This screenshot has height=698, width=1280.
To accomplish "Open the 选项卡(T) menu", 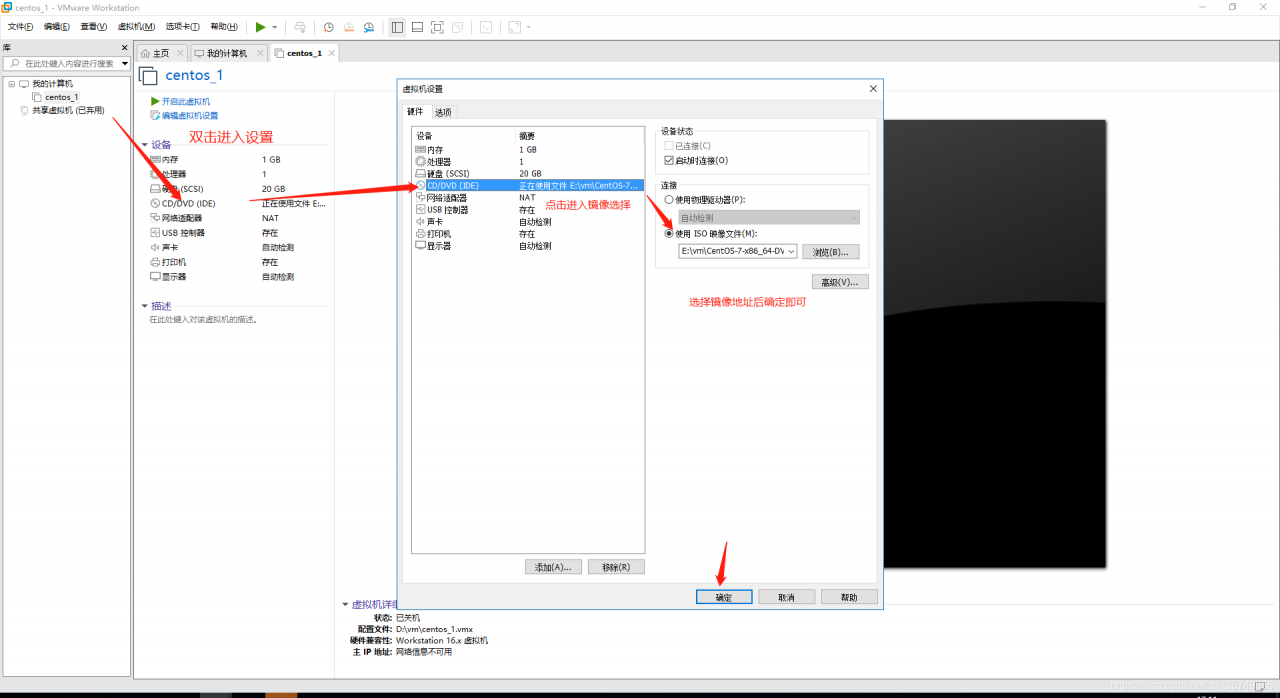I will click(x=183, y=27).
